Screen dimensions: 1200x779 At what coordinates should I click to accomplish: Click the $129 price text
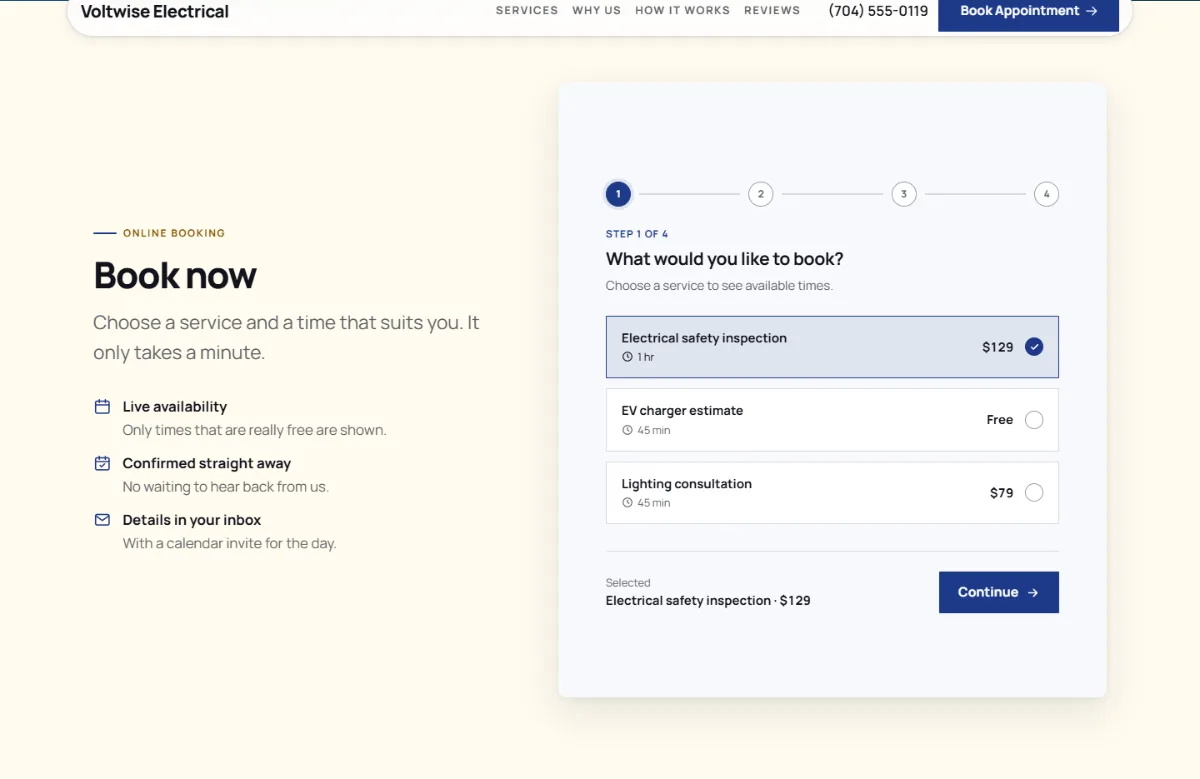[x=998, y=347]
